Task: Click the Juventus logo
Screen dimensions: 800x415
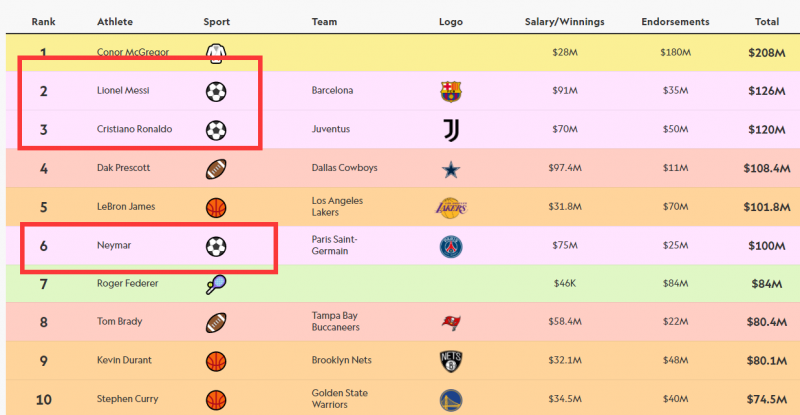Action: pos(451,130)
